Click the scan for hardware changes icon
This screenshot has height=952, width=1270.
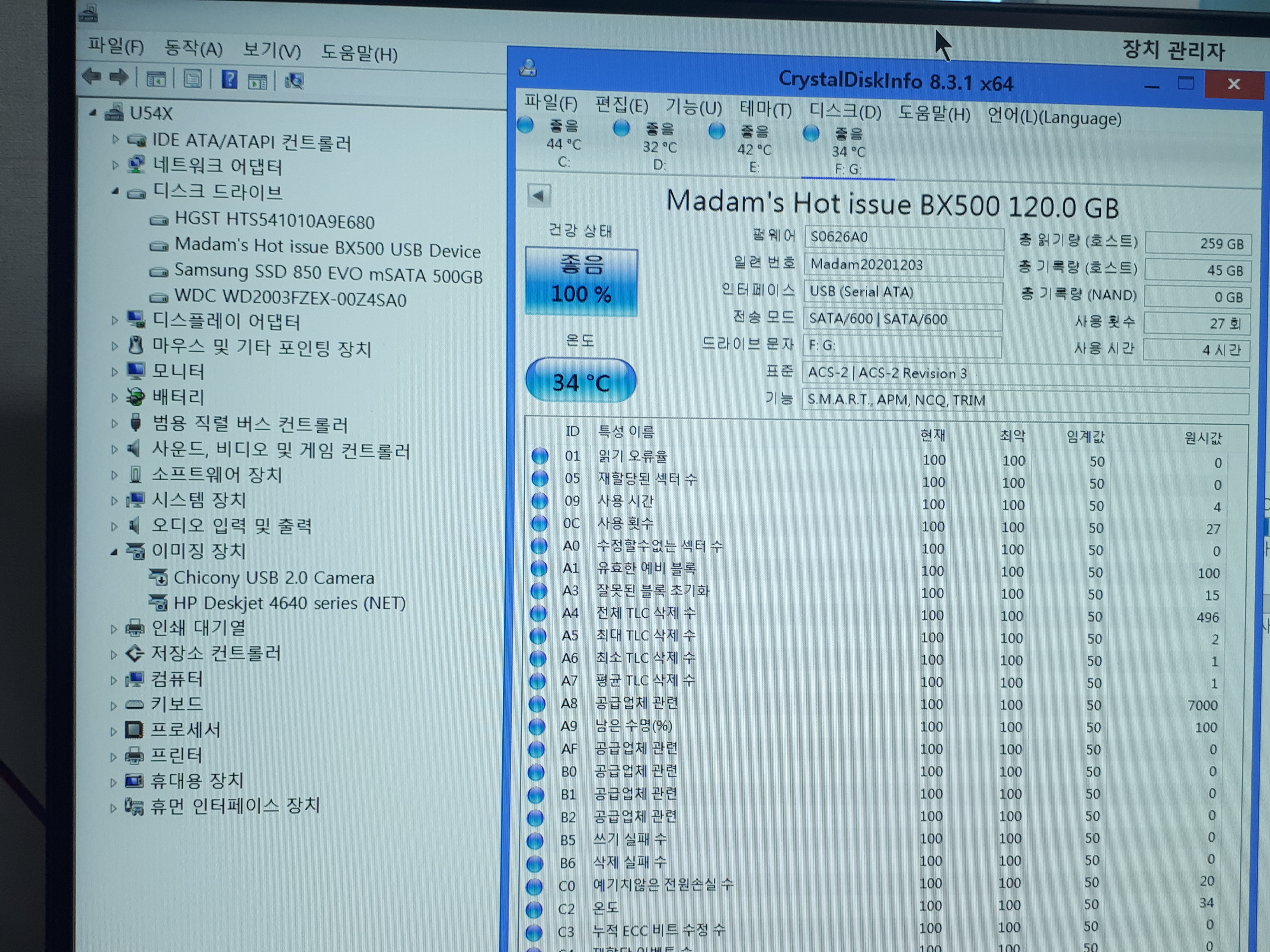[294, 81]
